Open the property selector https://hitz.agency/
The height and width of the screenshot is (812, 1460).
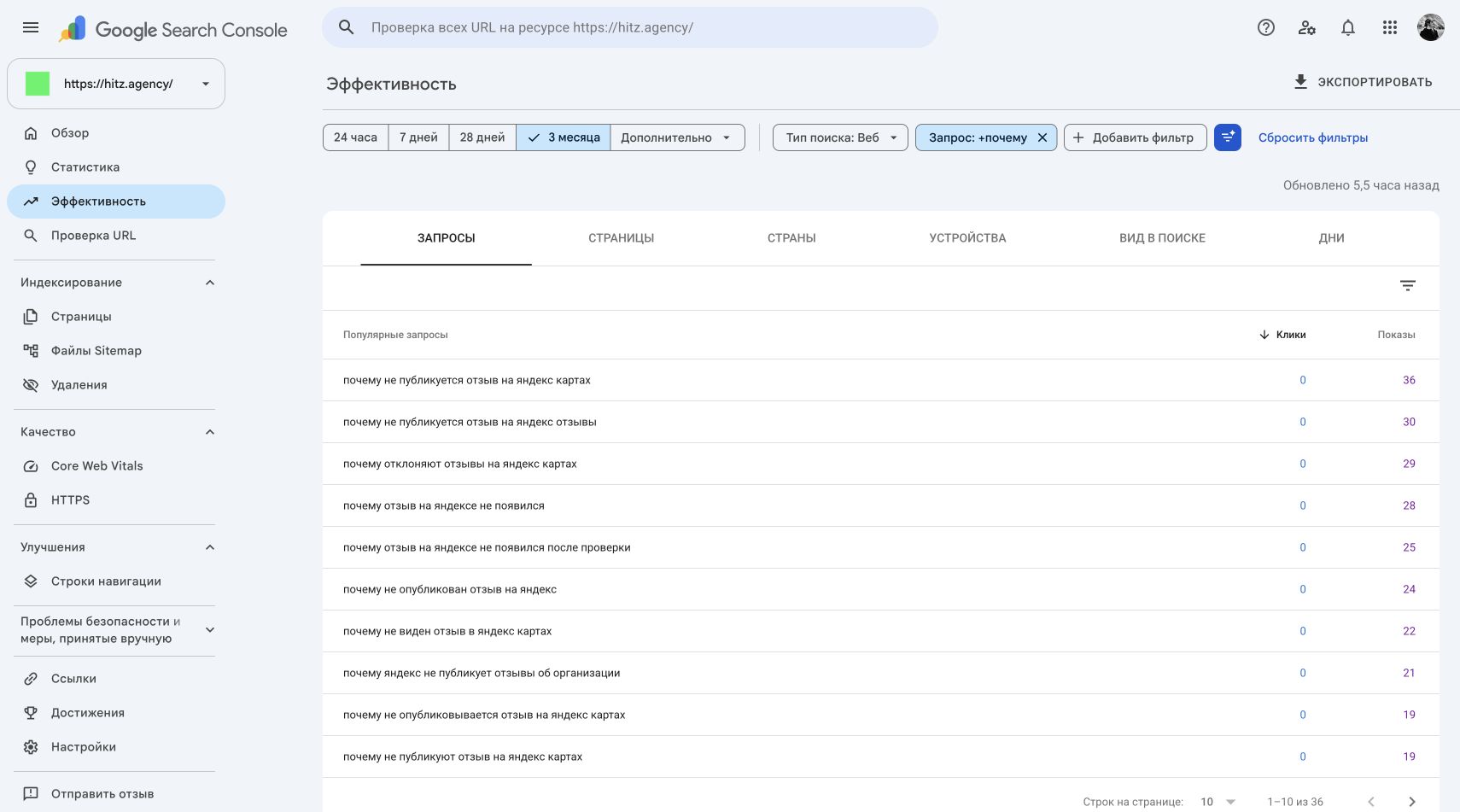(x=116, y=84)
